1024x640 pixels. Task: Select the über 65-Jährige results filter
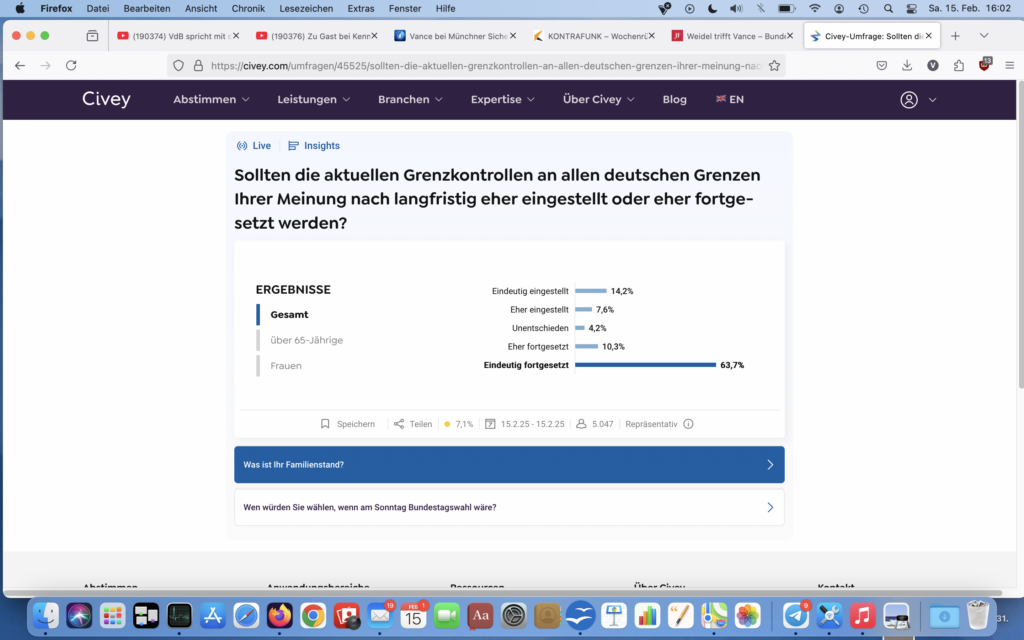306,340
